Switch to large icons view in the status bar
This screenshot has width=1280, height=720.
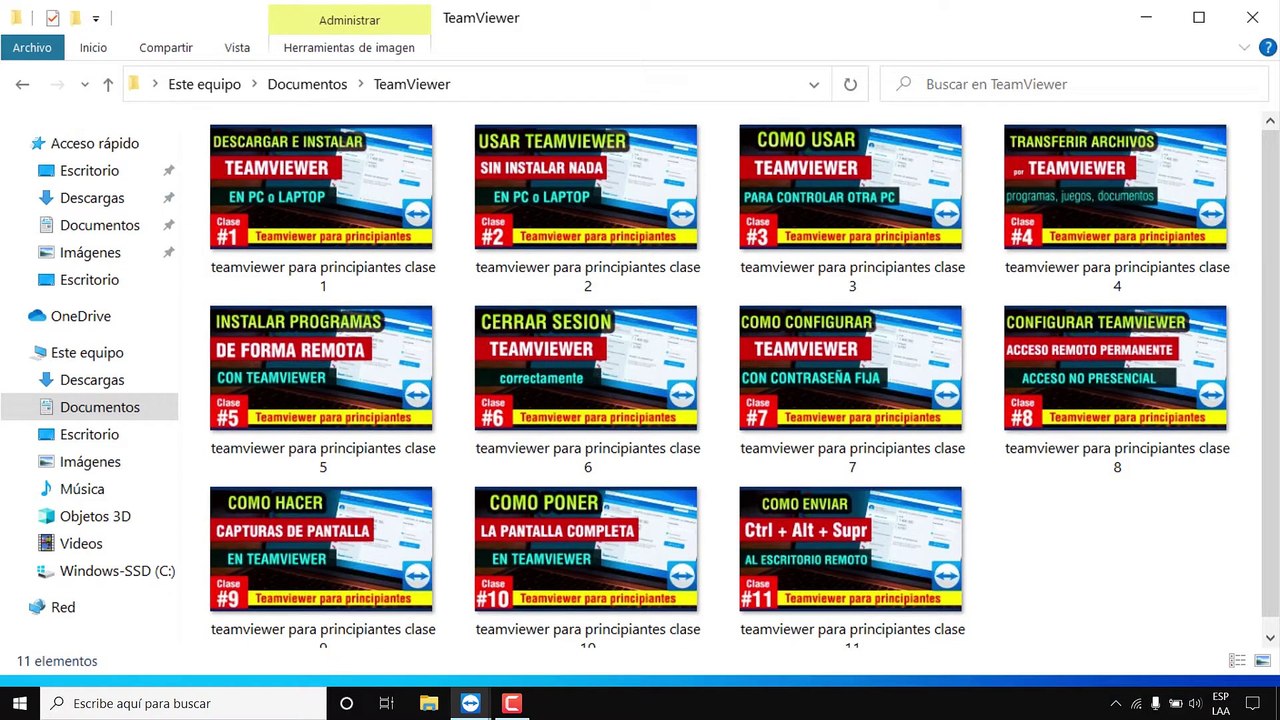[x=1262, y=661]
